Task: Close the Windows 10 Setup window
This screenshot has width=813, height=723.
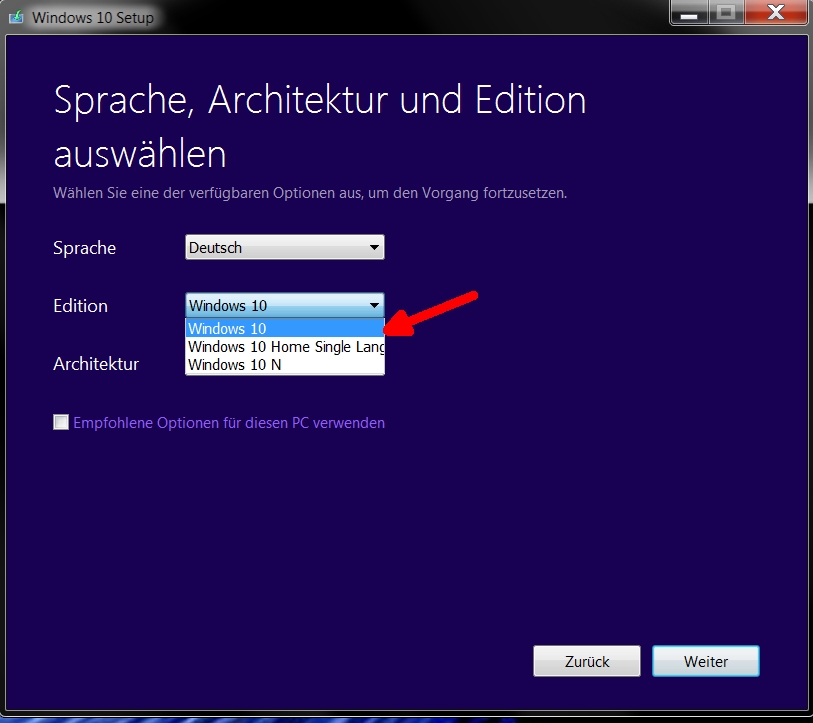Action: pos(775,13)
